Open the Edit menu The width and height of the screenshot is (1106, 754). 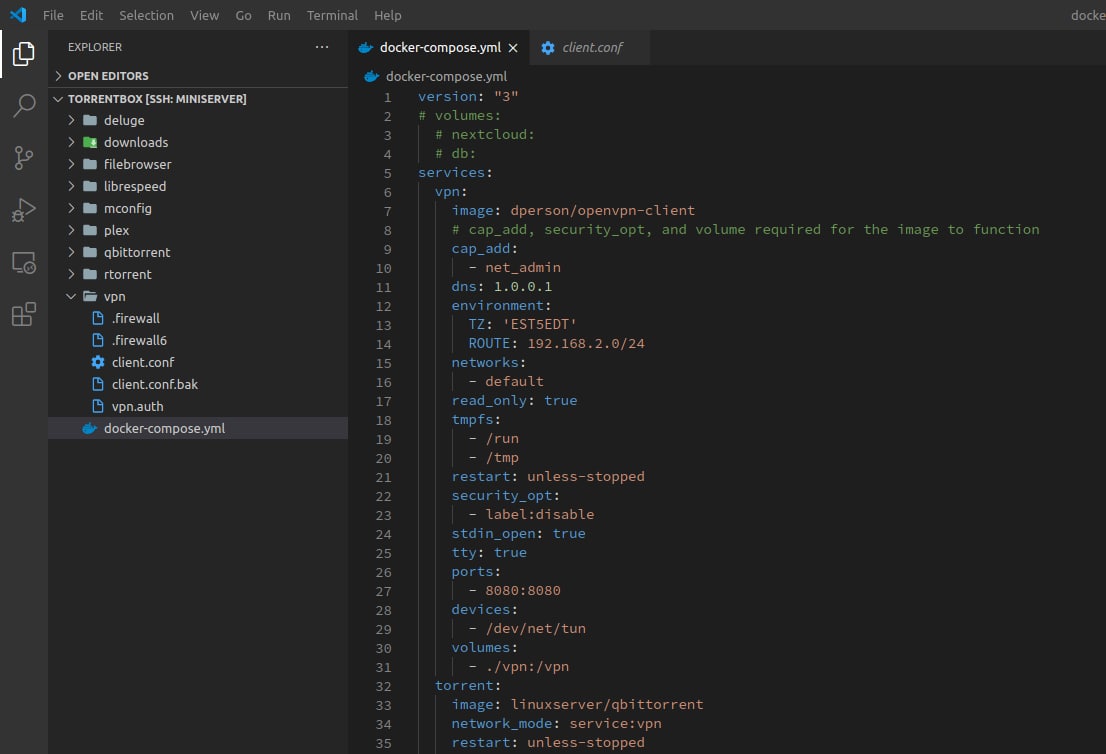pos(91,15)
